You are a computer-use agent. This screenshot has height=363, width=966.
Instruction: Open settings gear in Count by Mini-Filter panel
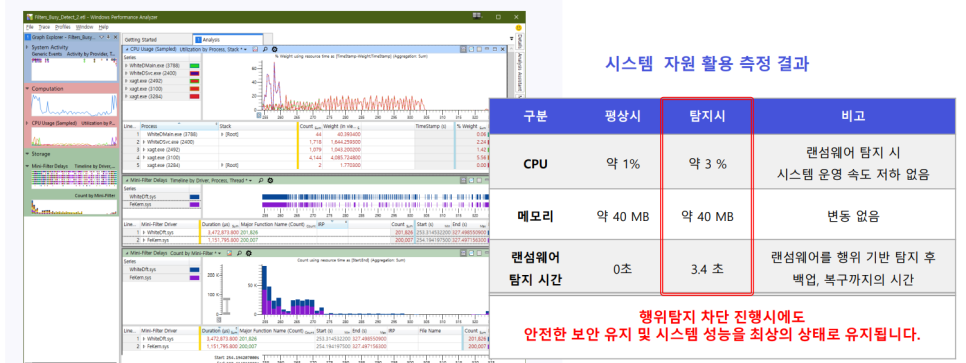click(x=248, y=253)
